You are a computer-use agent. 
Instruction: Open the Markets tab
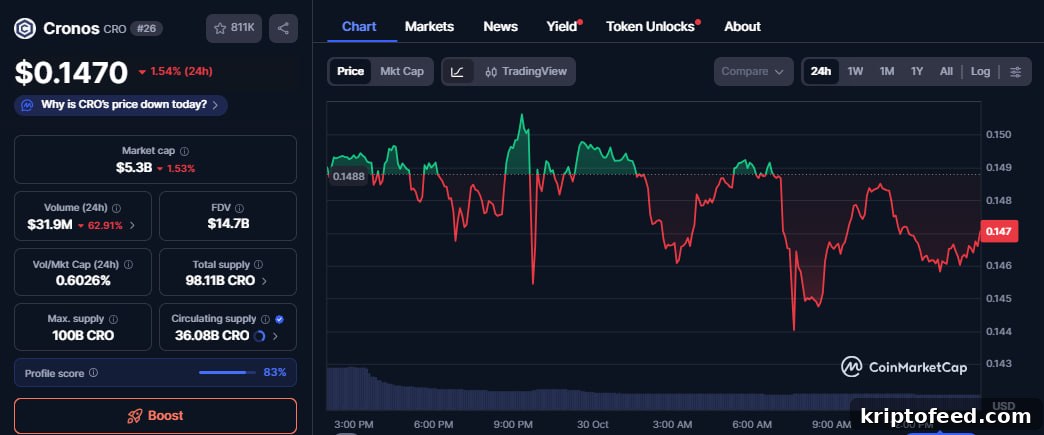pyautogui.click(x=429, y=27)
